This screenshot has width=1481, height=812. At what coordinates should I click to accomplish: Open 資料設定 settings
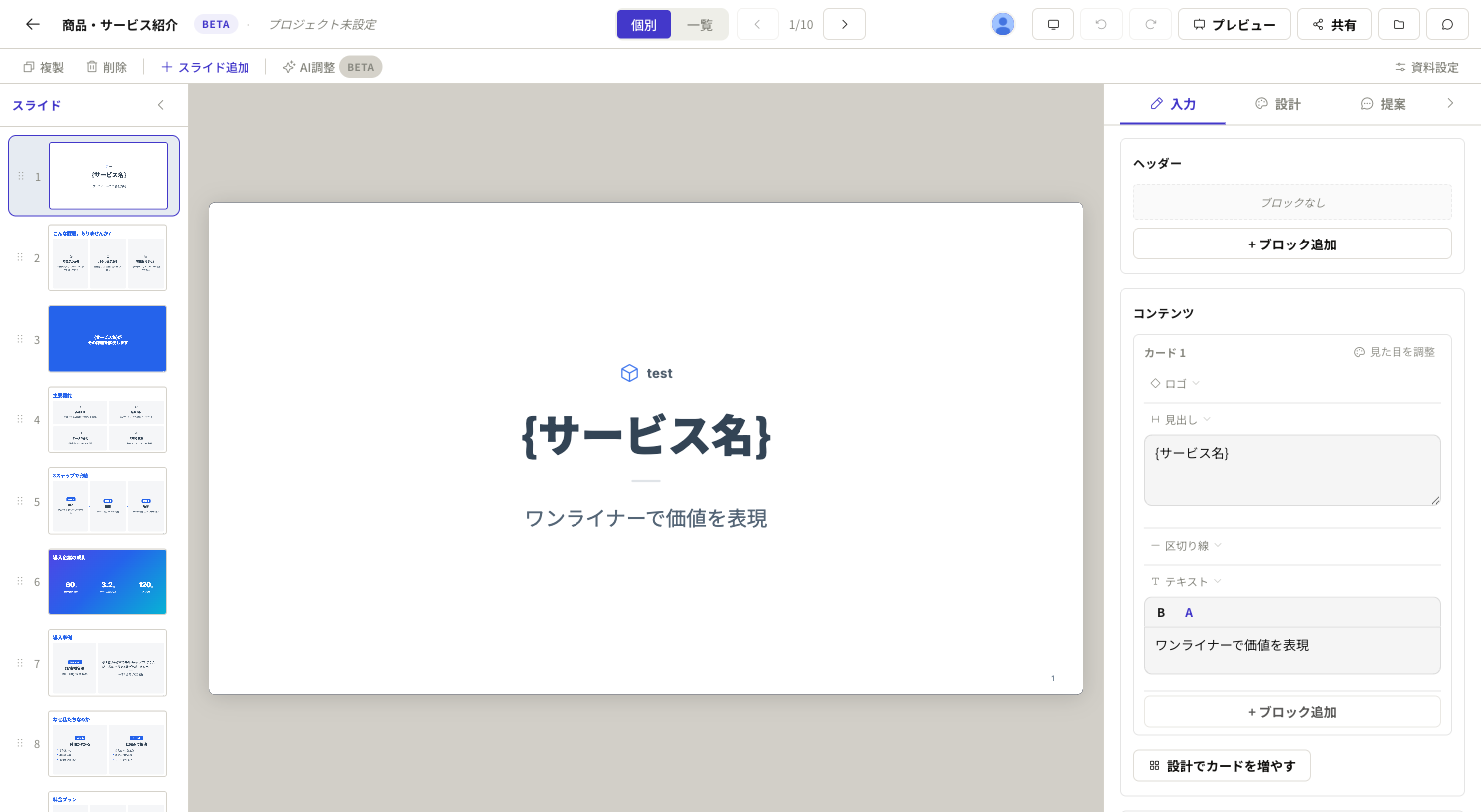(x=1427, y=67)
